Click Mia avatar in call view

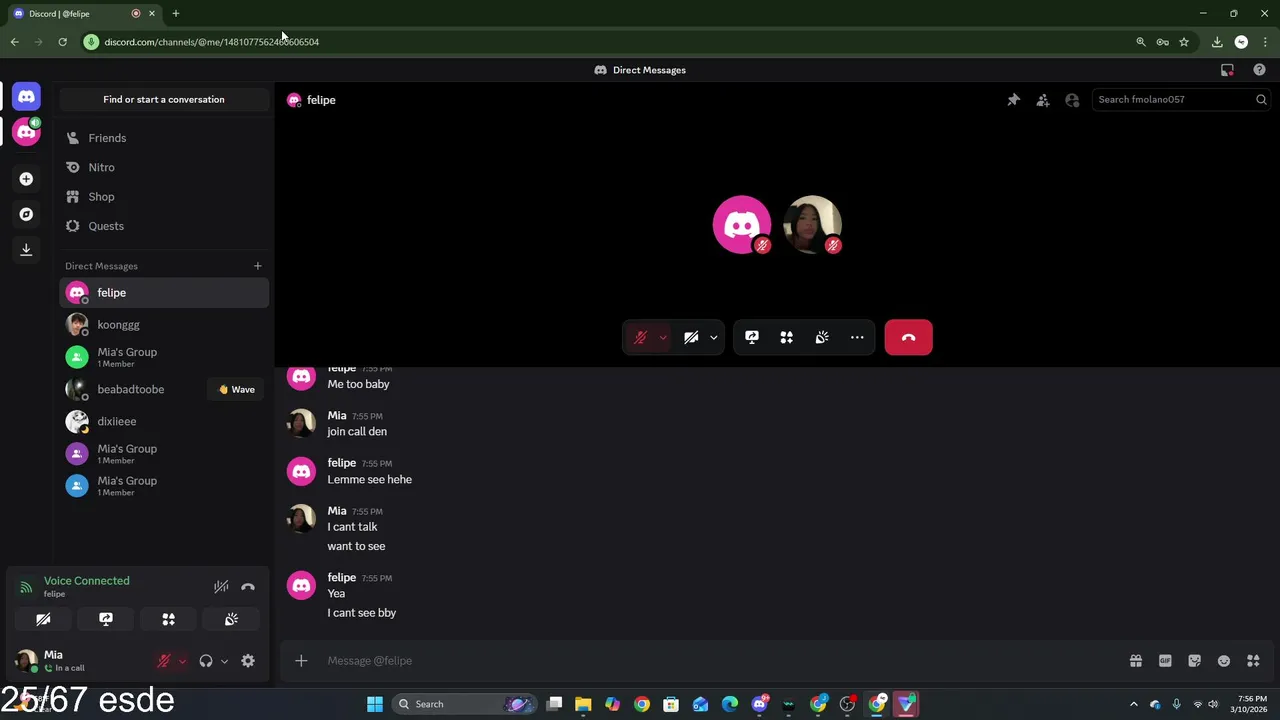tap(812, 224)
